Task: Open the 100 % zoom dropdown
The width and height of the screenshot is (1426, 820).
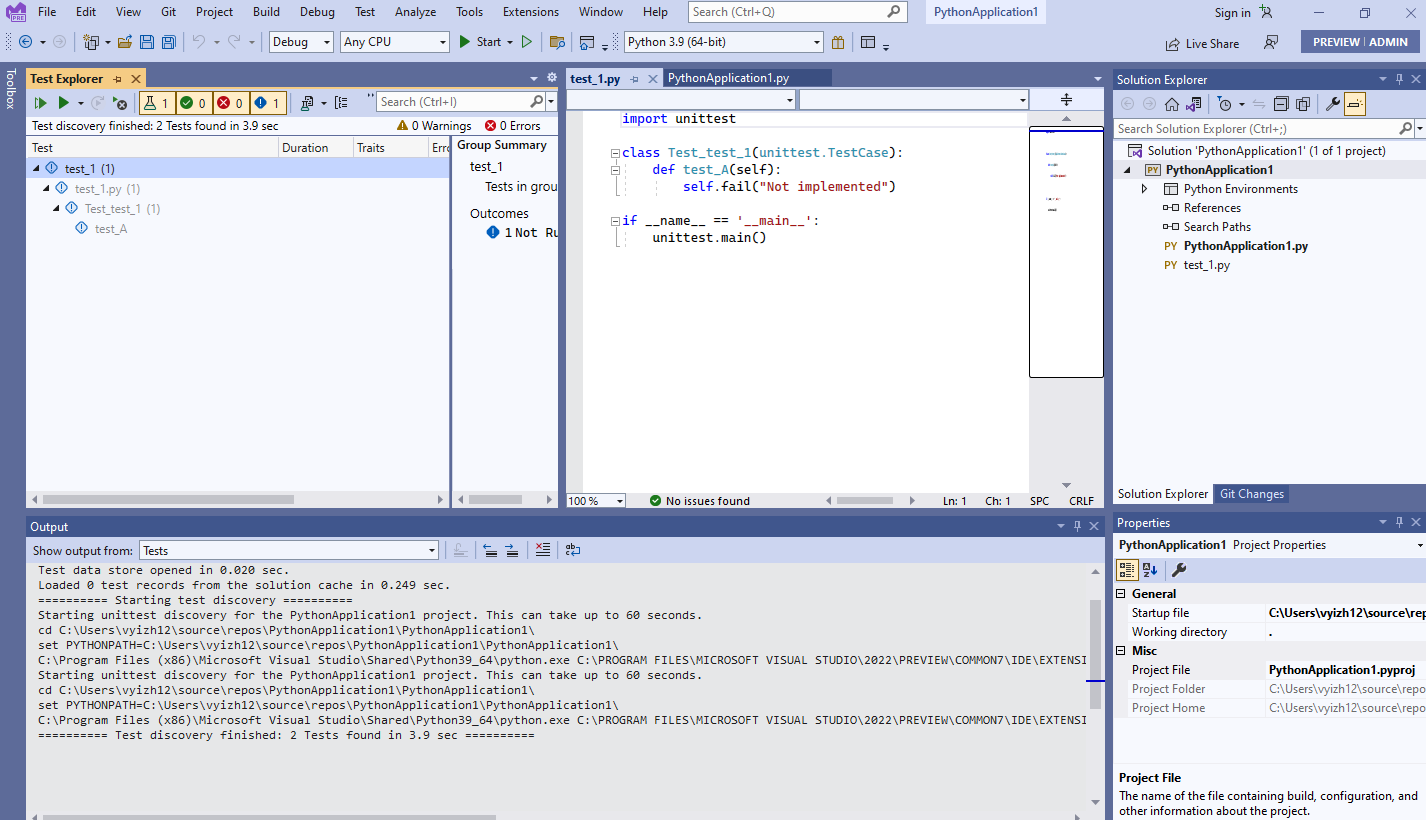Action: 596,501
